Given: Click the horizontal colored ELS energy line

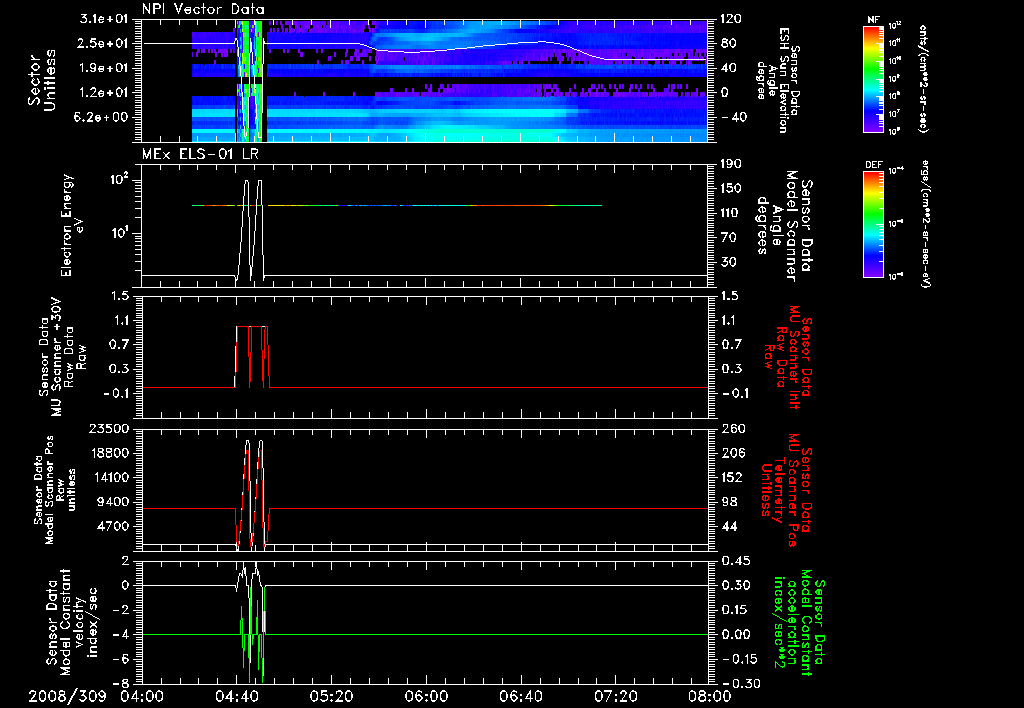Looking at the screenshot, I should (x=396, y=205).
